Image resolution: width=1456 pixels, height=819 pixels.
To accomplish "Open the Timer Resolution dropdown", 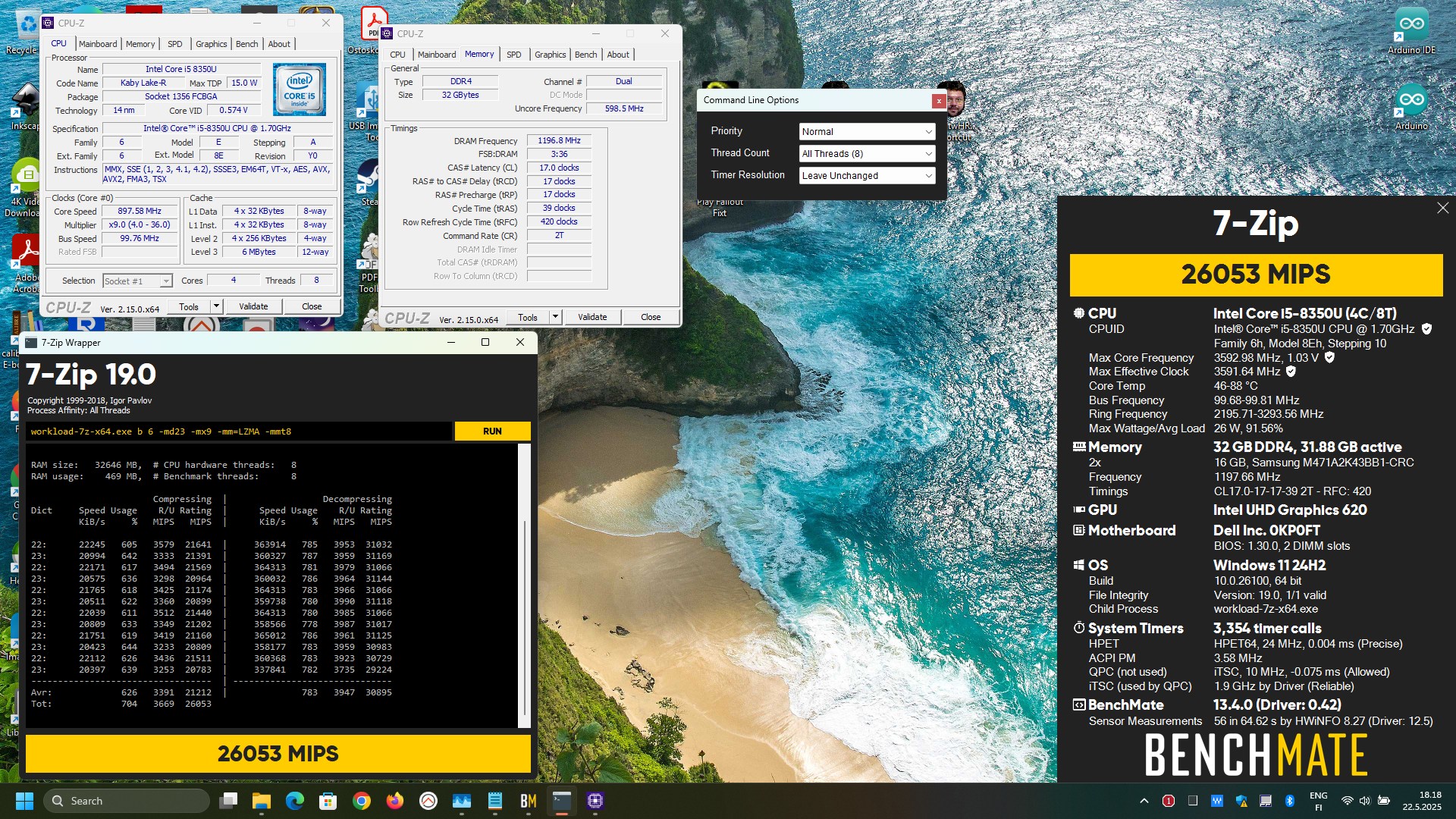I will pyautogui.click(x=867, y=176).
